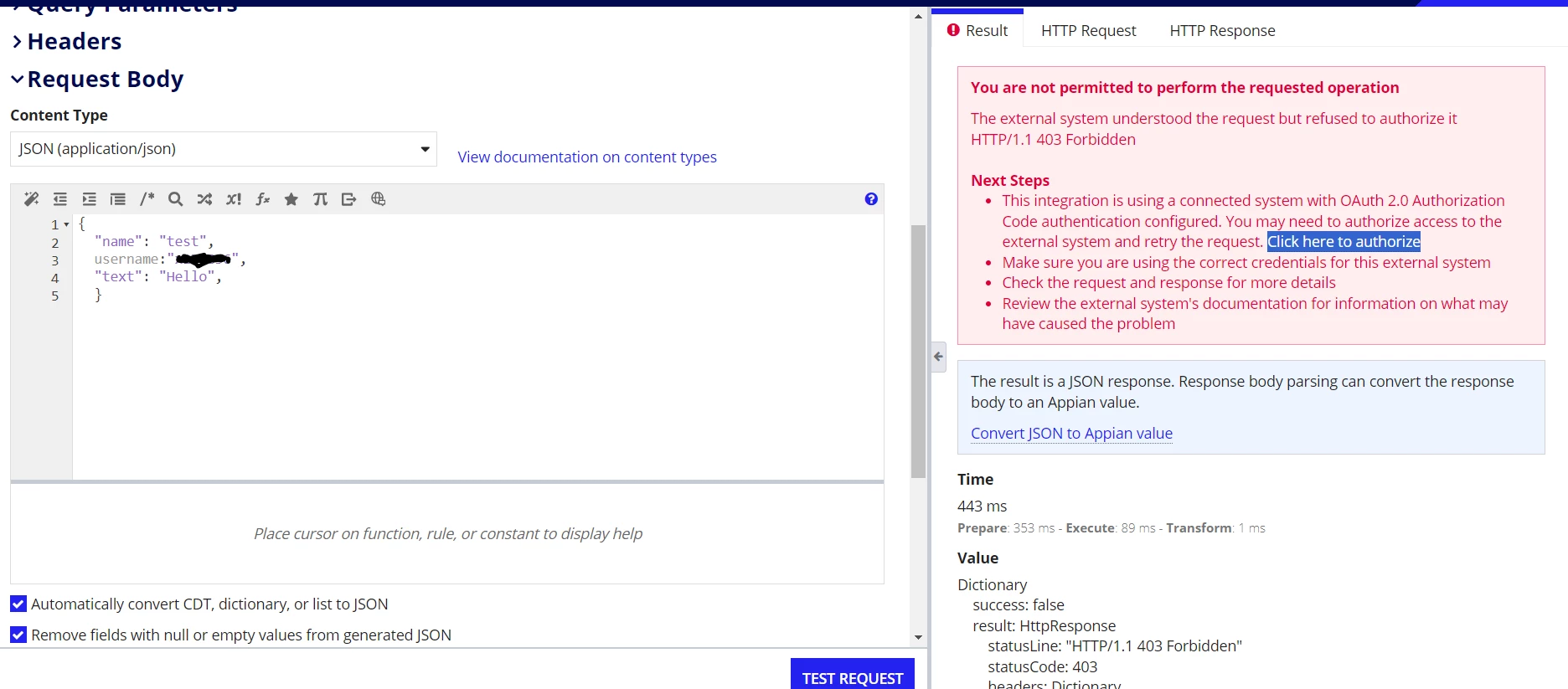Toggle Automatically convert CDT to JSON checkbox
The width and height of the screenshot is (1568, 689).
[18, 604]
